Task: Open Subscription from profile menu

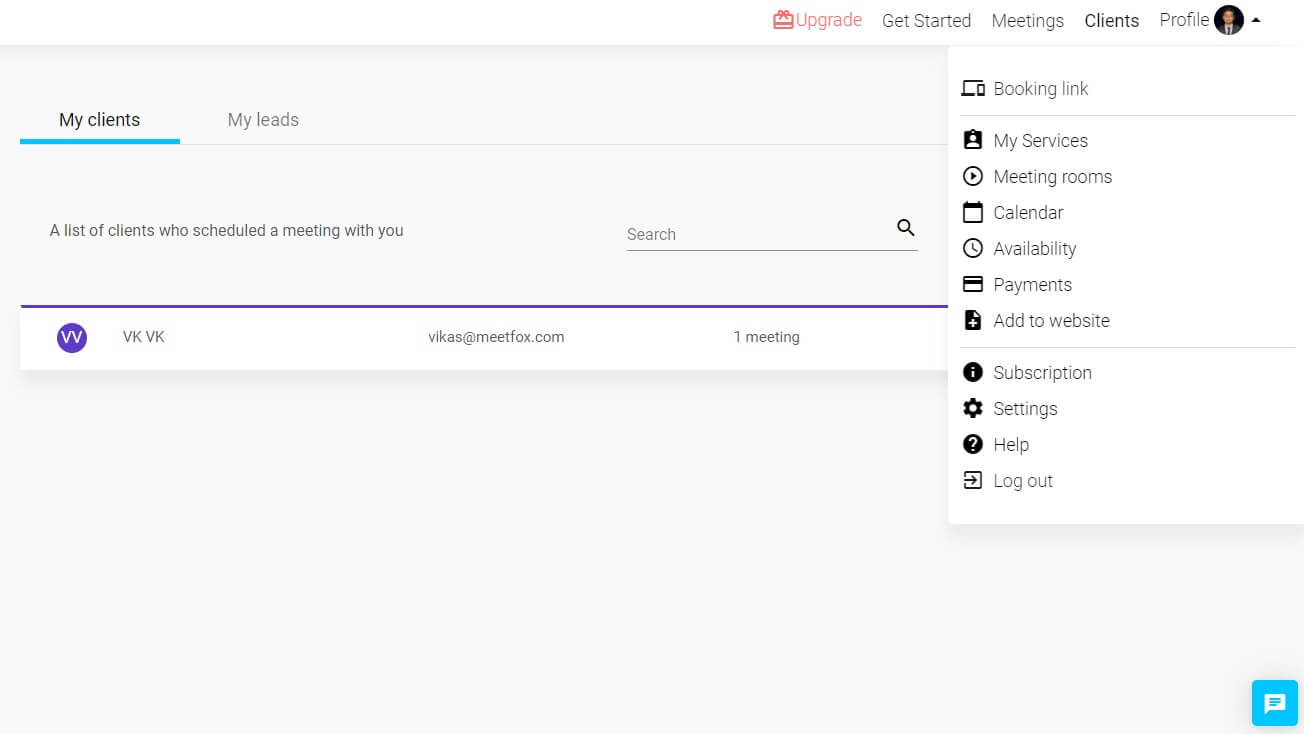Action: pos(1042,373)
